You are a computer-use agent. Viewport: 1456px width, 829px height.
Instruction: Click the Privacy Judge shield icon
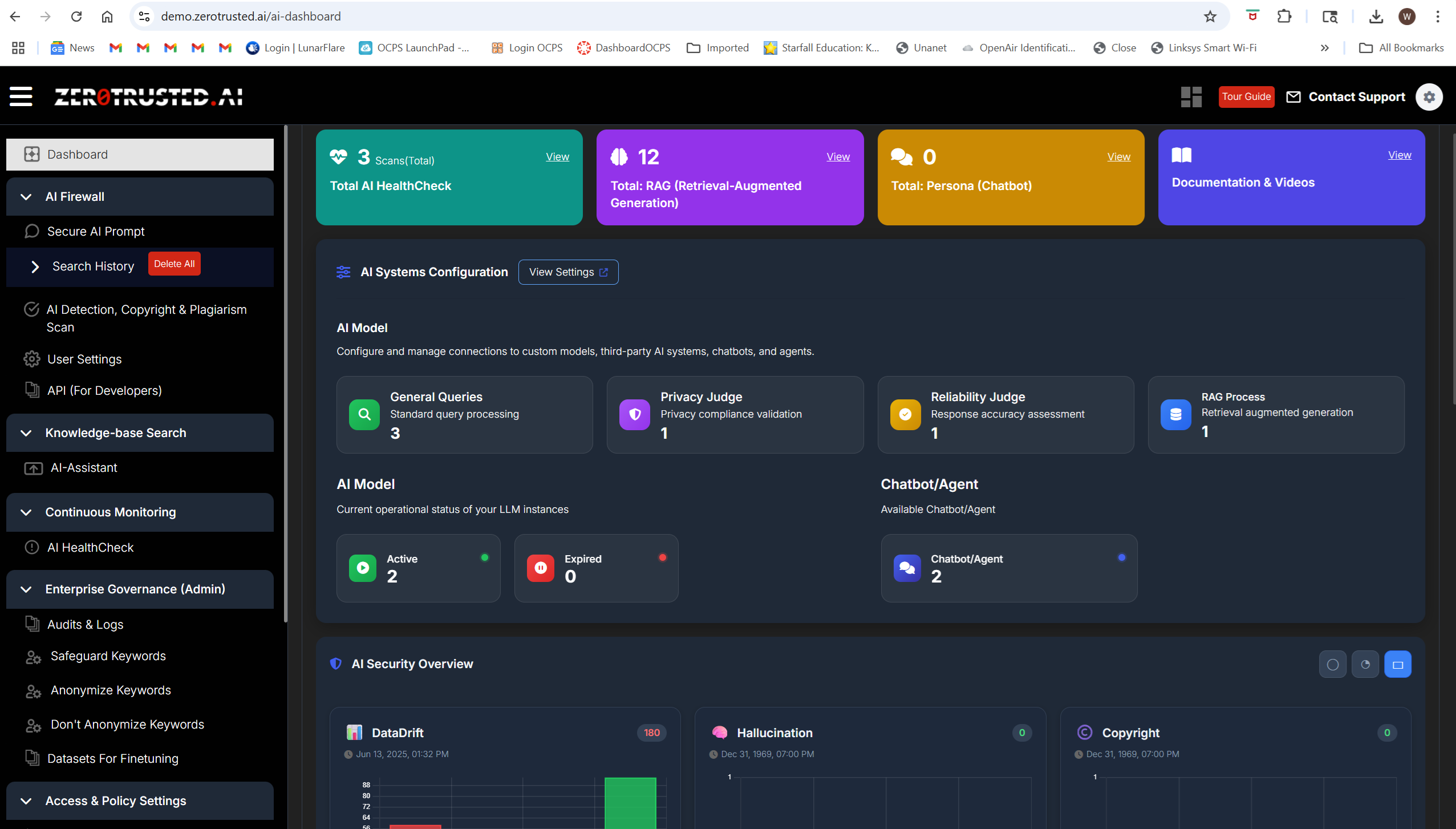(x=635, y=415)
